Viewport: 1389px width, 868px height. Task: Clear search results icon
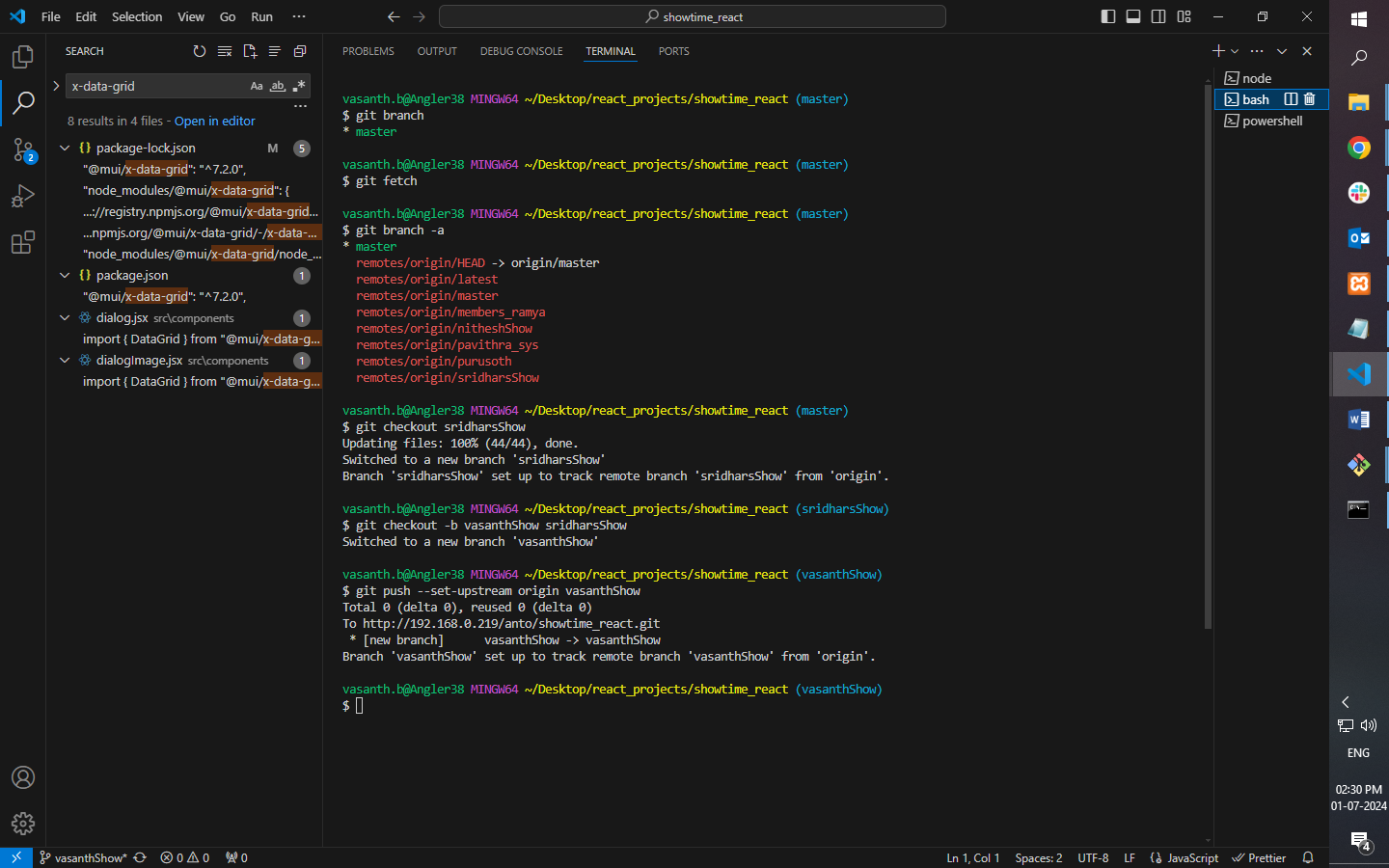click(x=225, y=51)
